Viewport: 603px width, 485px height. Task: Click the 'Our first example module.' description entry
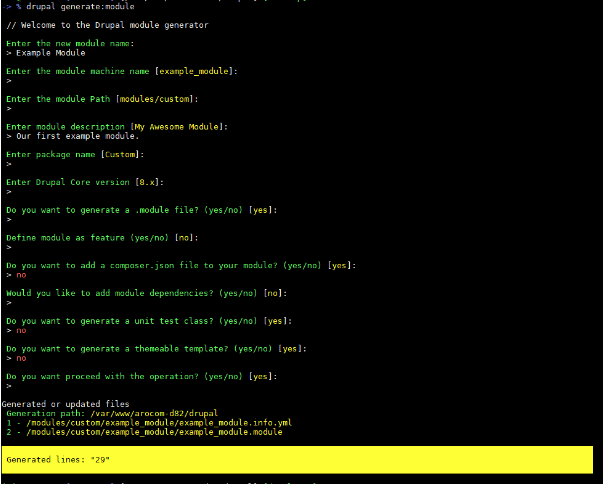point(73,136)
